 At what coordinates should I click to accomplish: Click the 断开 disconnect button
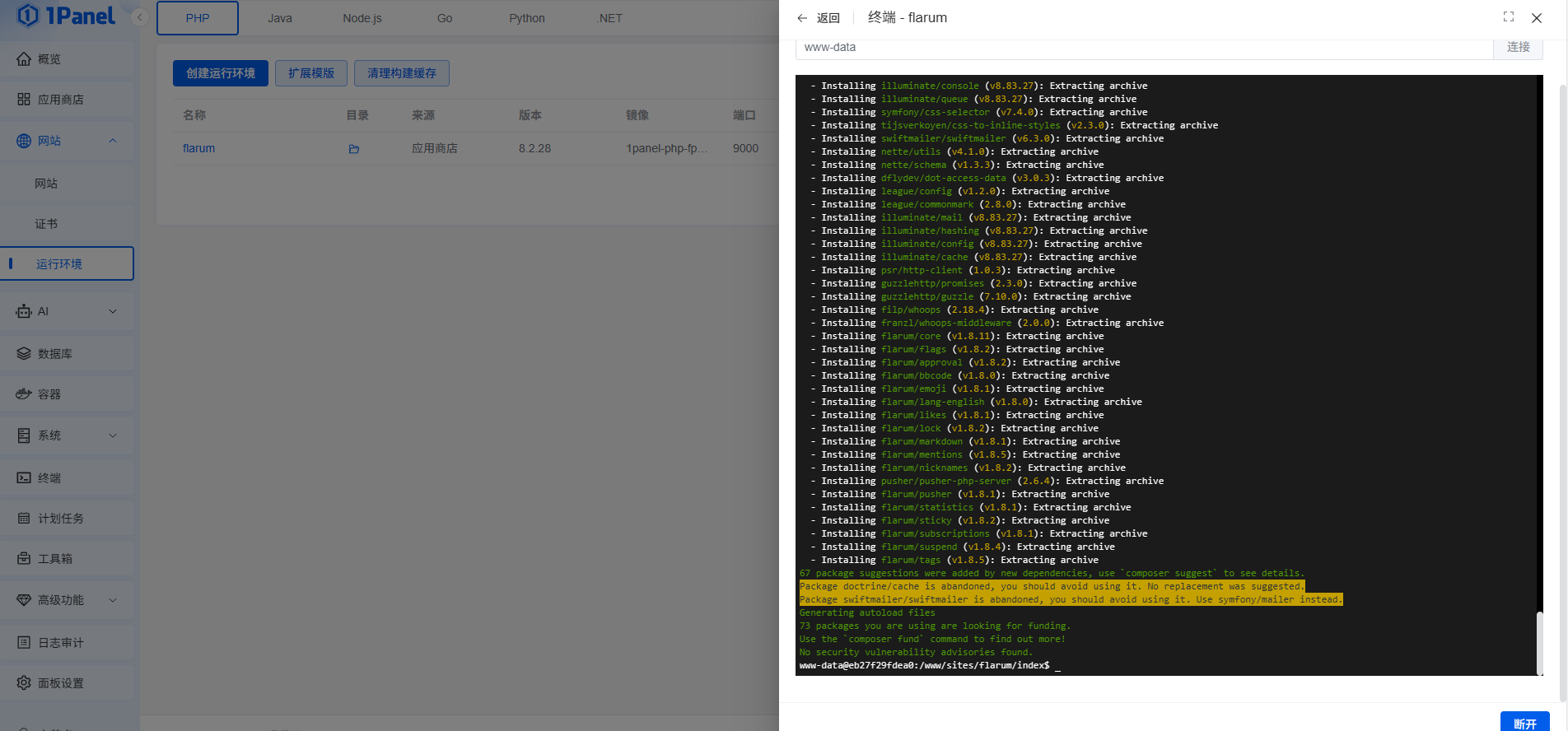tap(1525, 723)
